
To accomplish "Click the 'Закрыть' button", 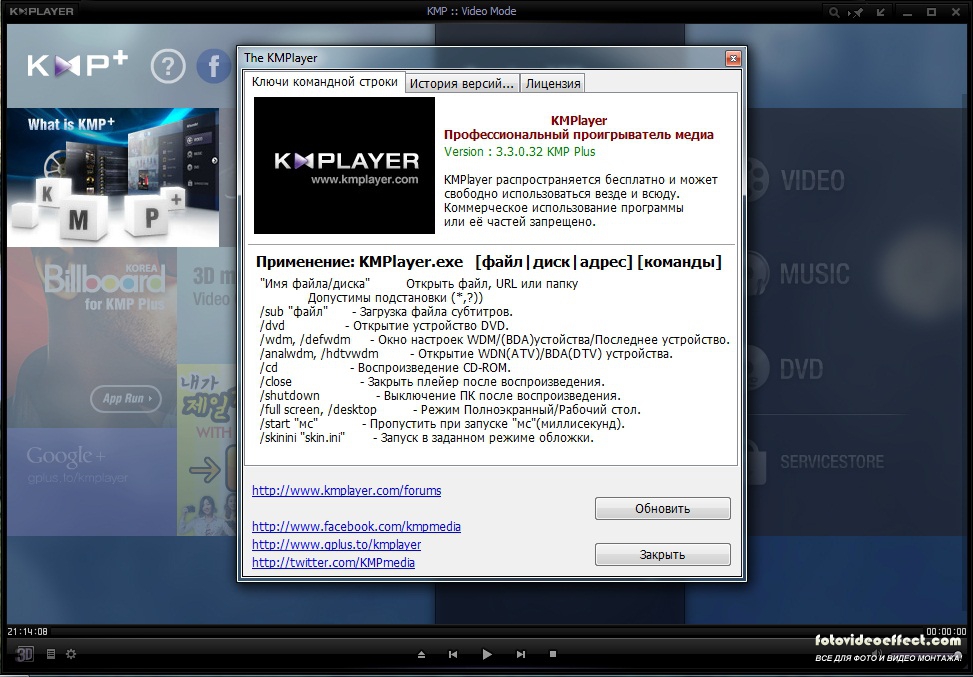I will point(663,555).
